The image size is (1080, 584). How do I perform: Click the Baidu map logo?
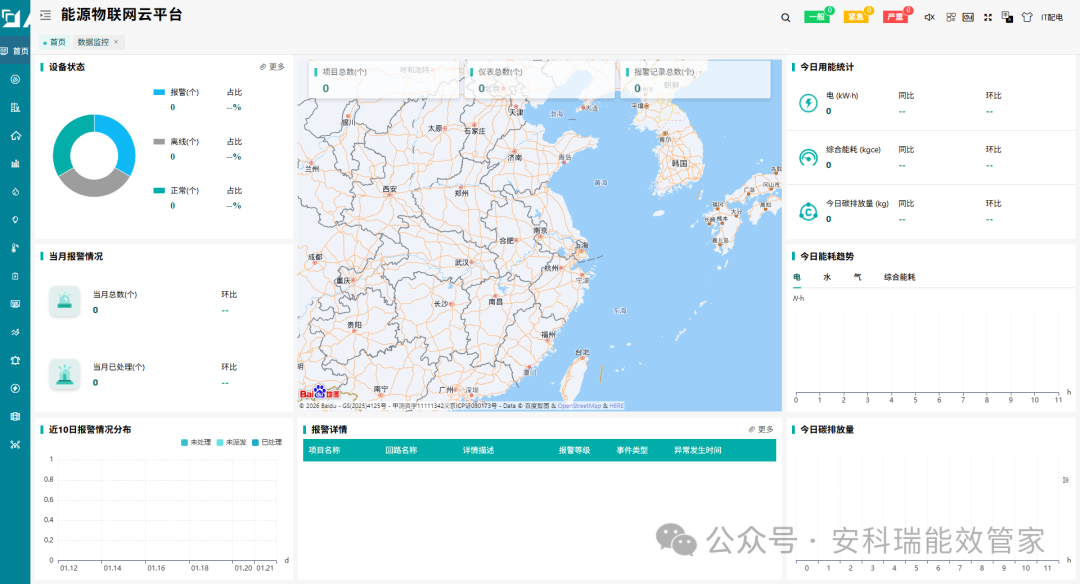pyautogui.click(x=319, y=393)
